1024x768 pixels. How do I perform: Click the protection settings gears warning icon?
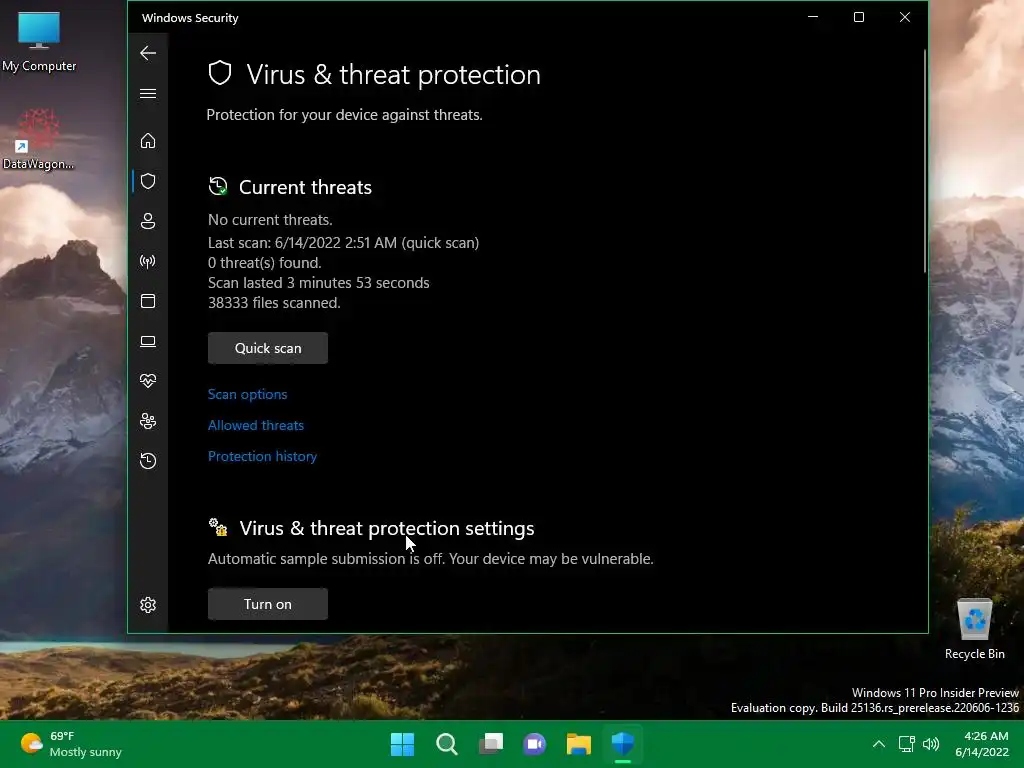tap(218, 527)
